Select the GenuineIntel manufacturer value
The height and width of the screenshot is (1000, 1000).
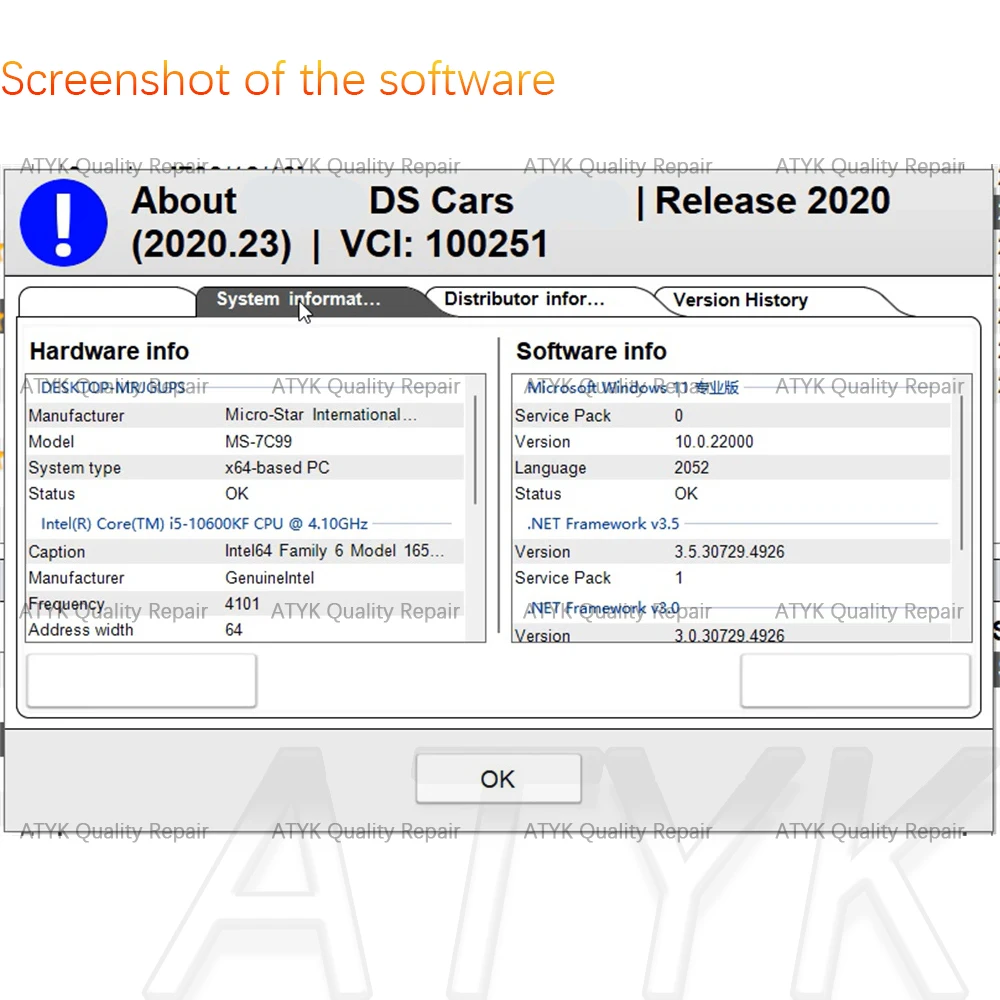click(269, 578)
